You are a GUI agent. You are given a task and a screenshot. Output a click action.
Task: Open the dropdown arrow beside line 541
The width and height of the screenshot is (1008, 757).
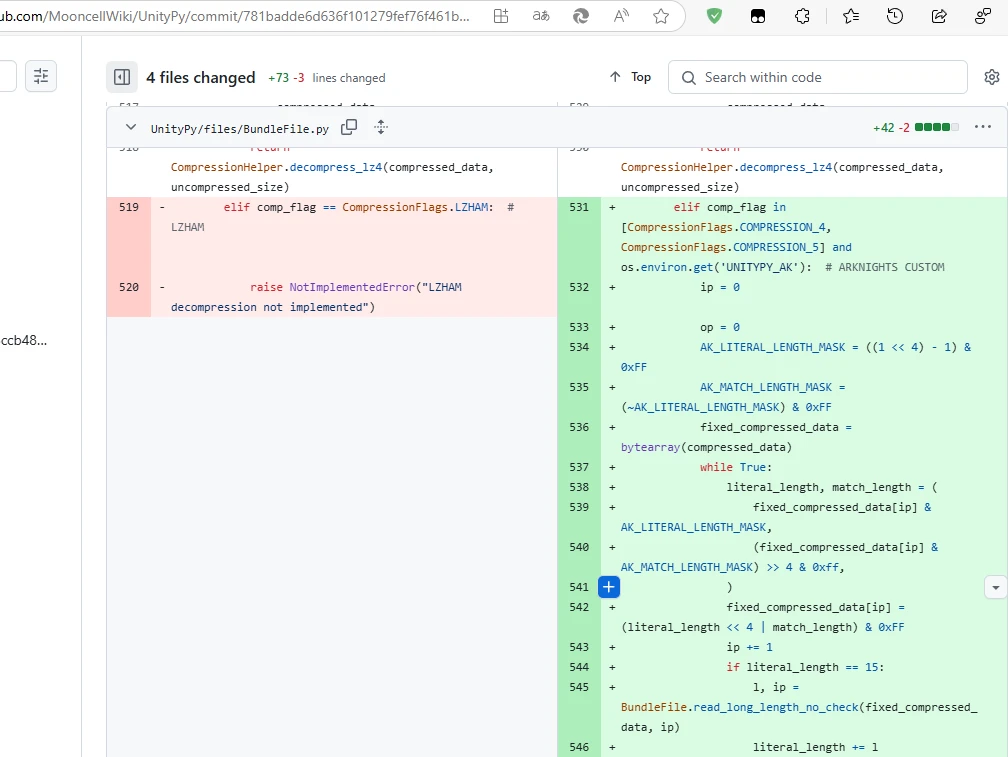coord(996,587)
